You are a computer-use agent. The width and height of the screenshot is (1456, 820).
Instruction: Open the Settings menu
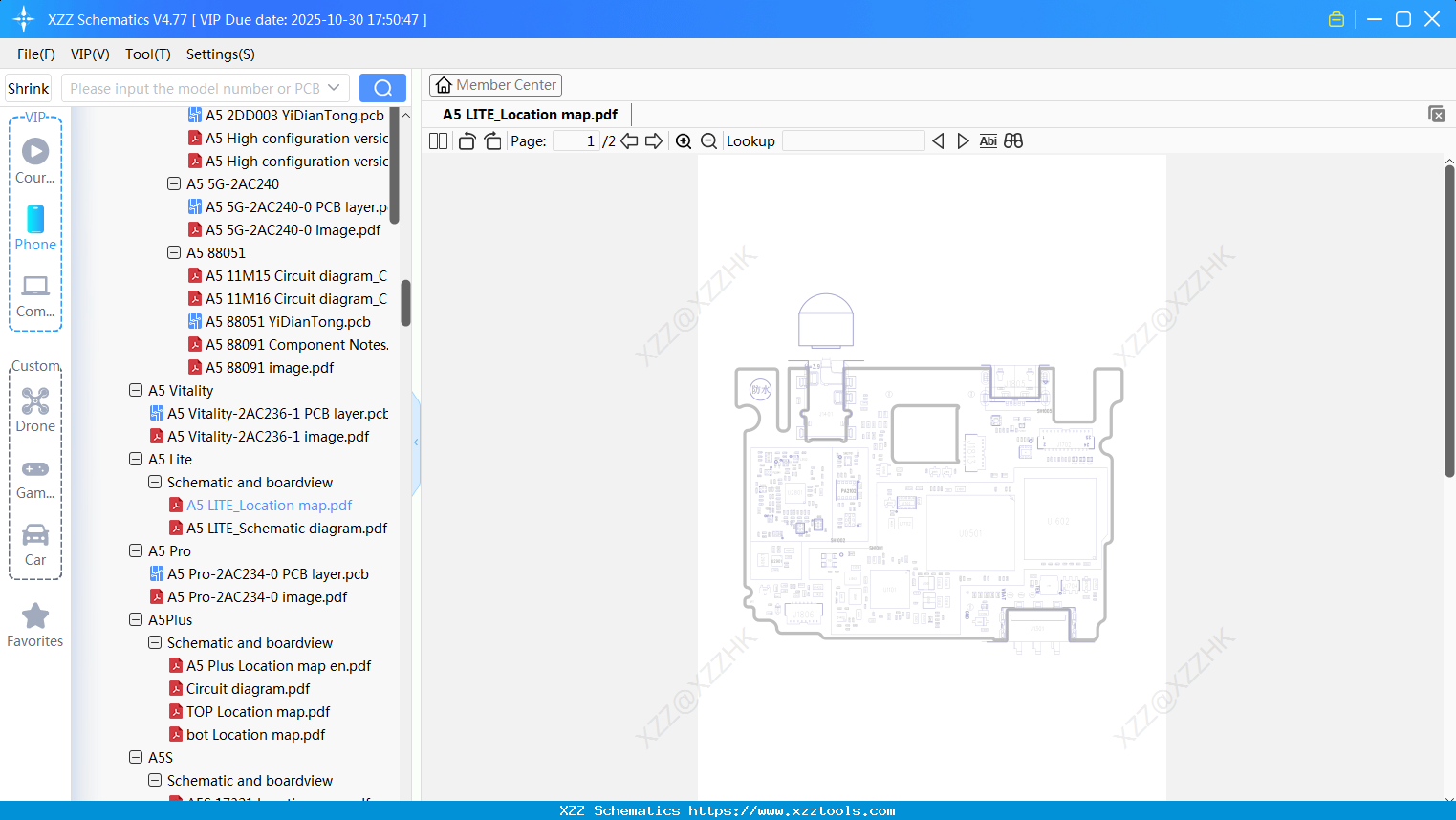(221, 54)
